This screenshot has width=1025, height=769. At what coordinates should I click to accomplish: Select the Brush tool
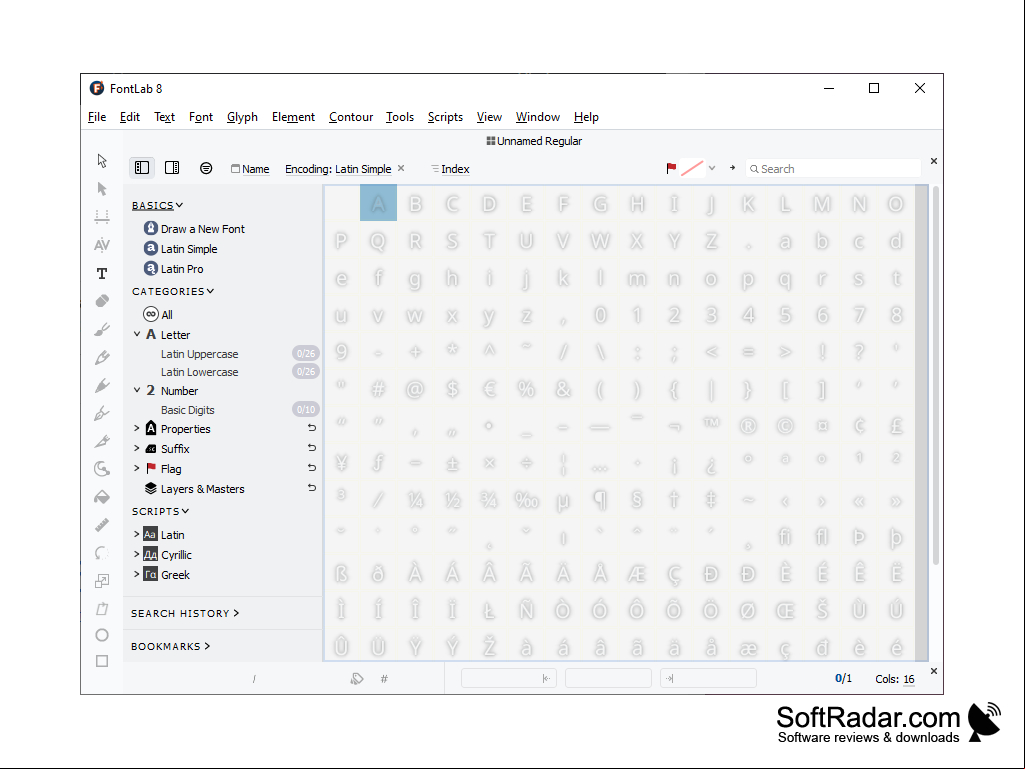coord(102,329)
